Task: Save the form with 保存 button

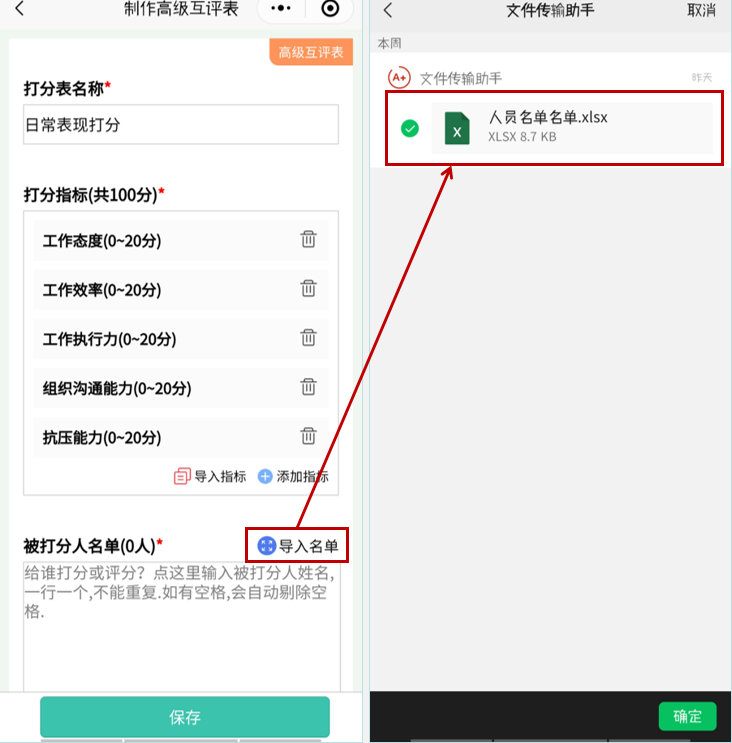Action: pyautogui.click(x=185, y=717)
